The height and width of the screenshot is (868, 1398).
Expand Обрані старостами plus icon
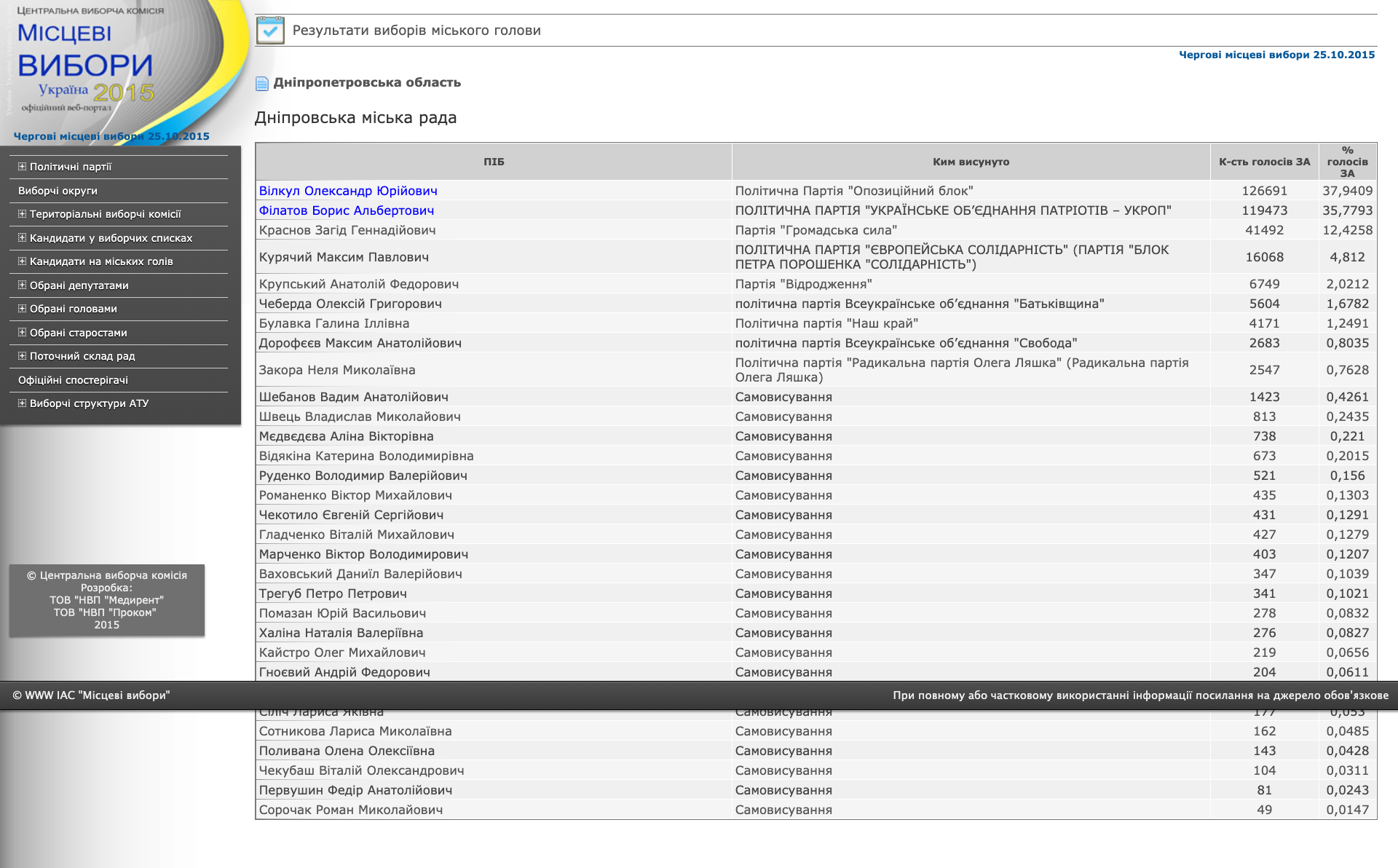[22, 333]
